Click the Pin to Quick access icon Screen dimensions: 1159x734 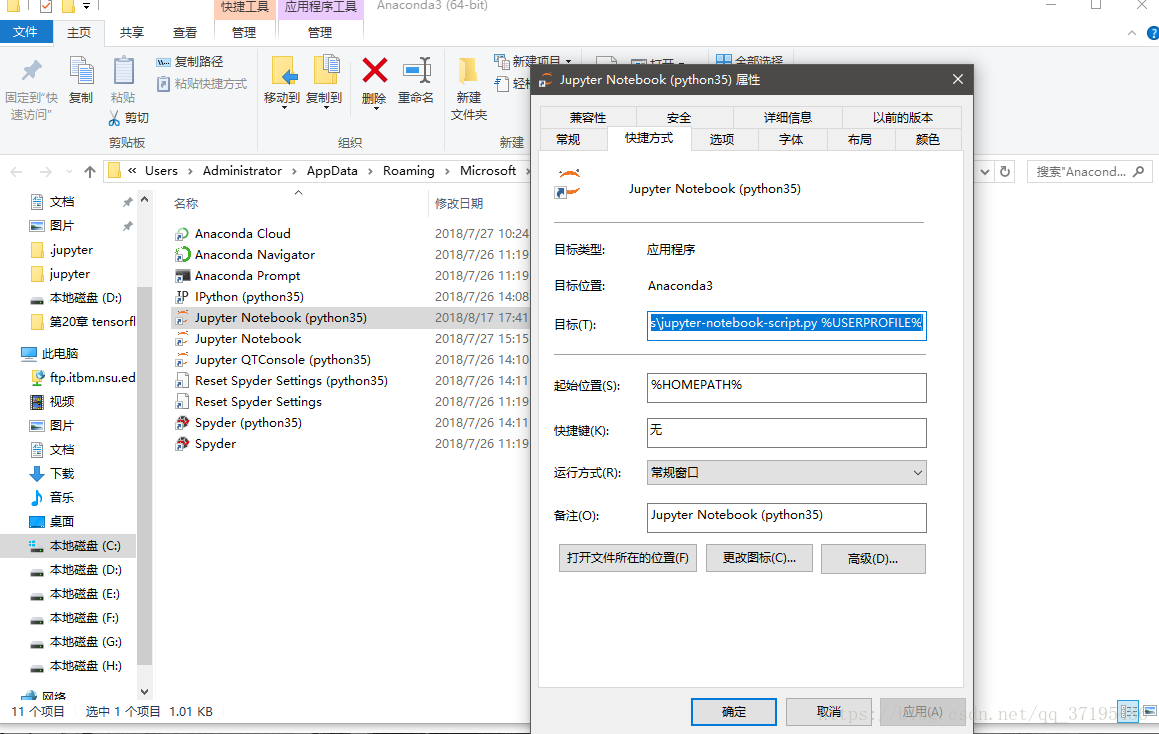31,72
